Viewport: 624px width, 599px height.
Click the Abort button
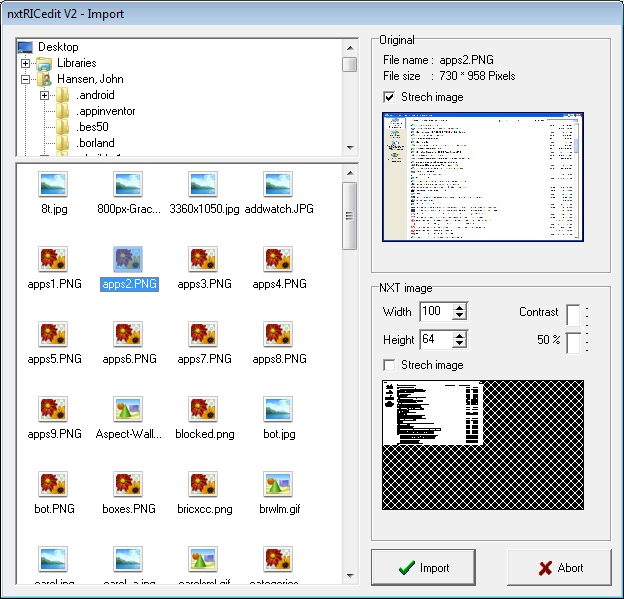point(559,567)
